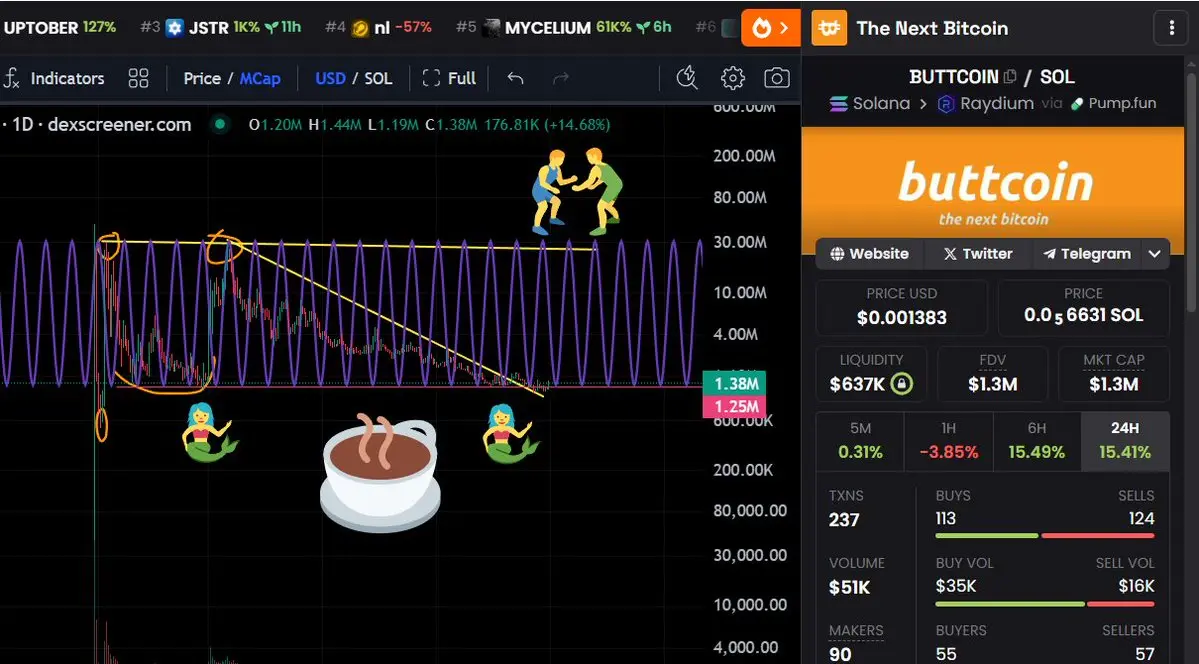Viewport: 1199px width, 664px height.
Task: Click the Raydium DEX label
Action: pos(986,103)
